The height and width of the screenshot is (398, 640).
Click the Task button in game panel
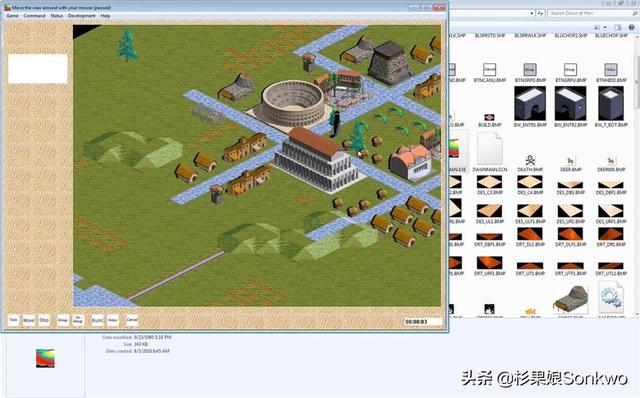tap(13, 320)
